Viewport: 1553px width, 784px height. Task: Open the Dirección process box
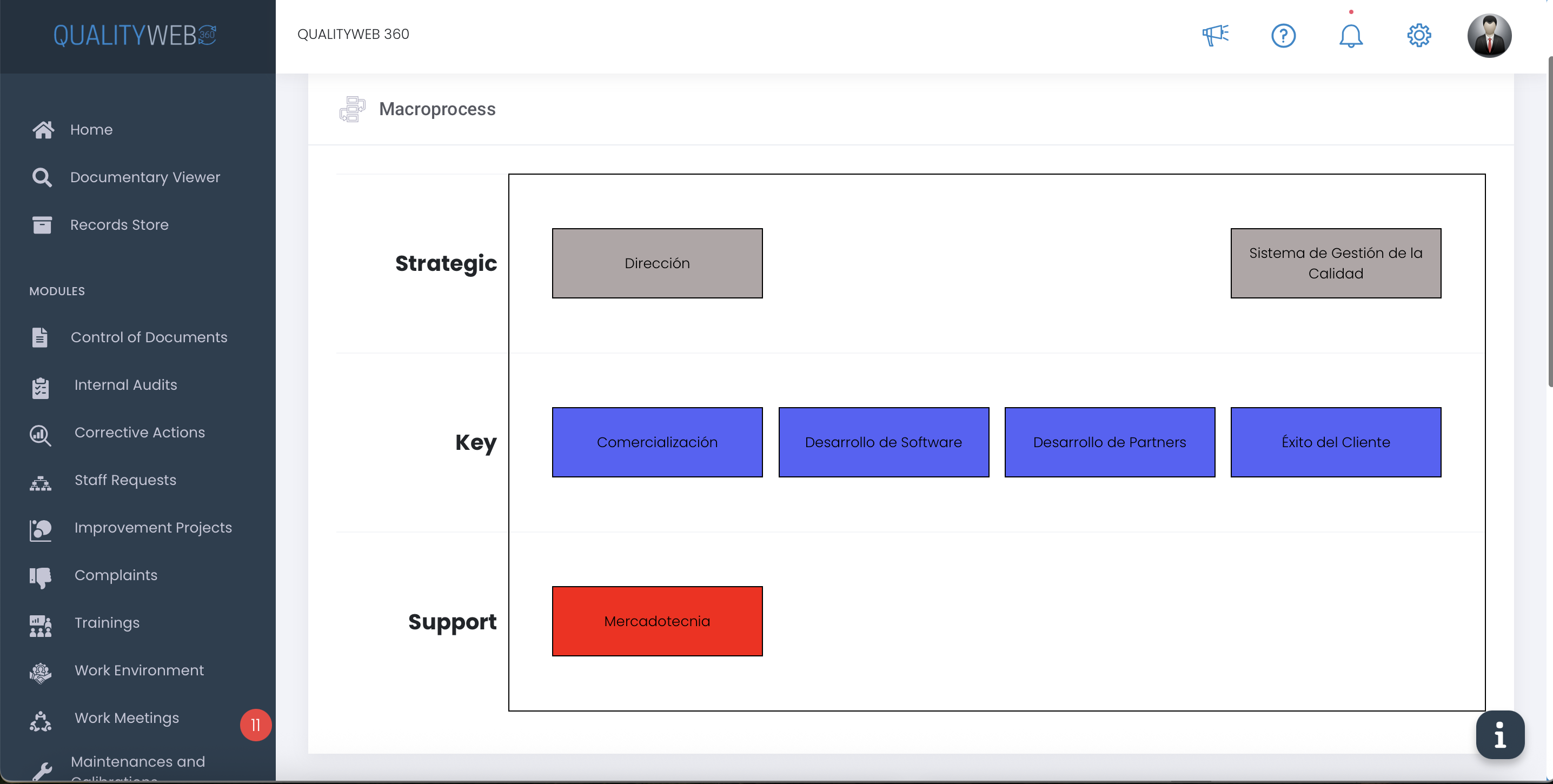[657, 263]
